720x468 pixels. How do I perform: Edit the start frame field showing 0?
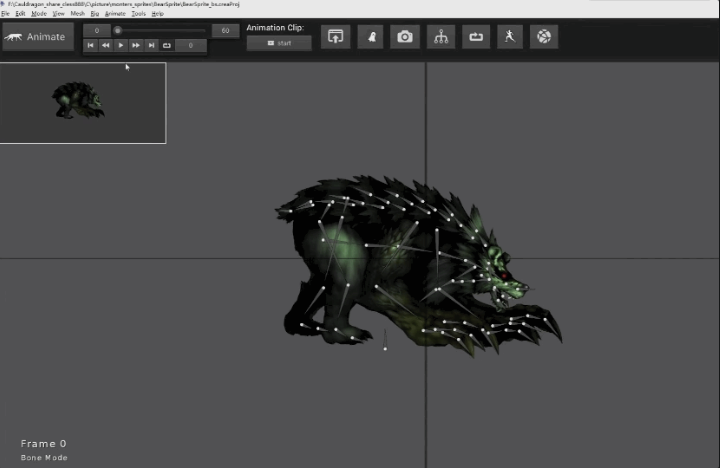(x=97, y=30)
